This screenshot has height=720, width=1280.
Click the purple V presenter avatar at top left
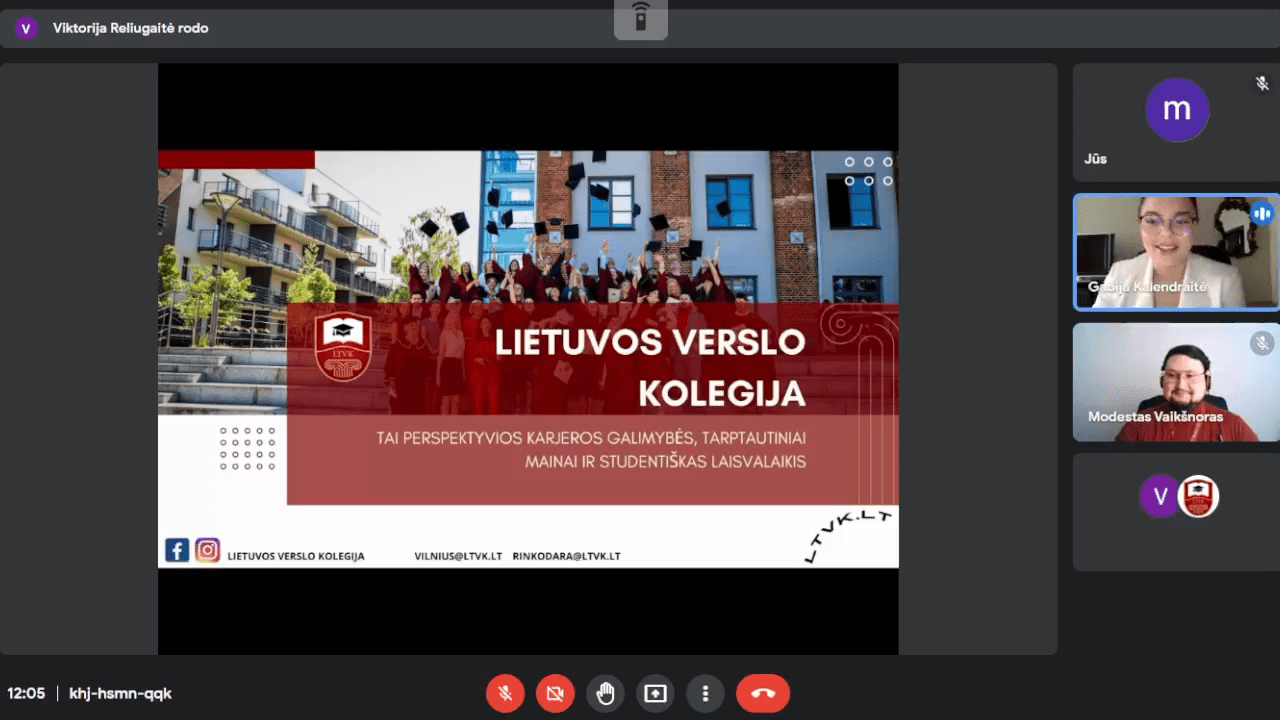point(26,28)
